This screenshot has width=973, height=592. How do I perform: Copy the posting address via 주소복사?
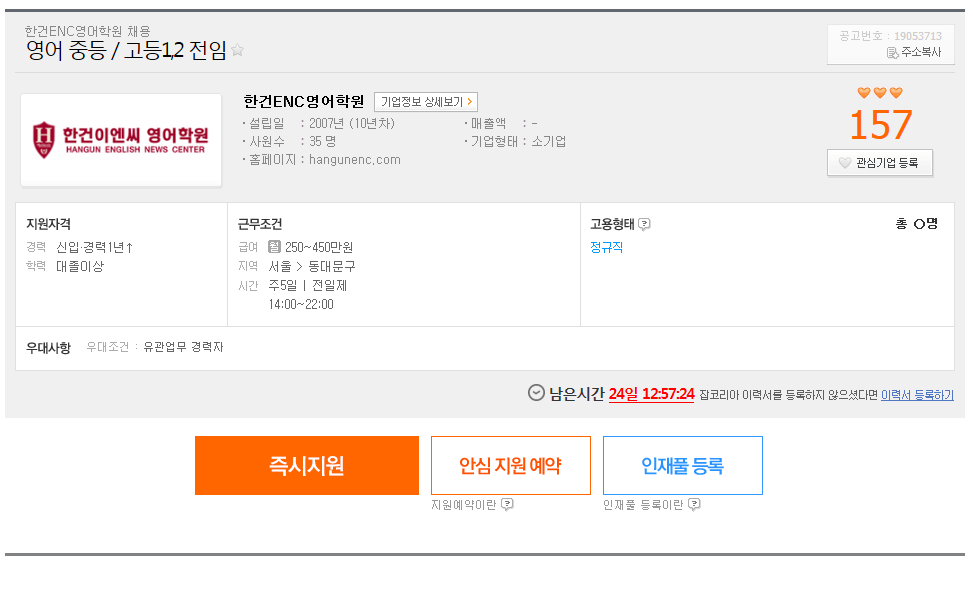pyautogui.click(x=914, y=52)
